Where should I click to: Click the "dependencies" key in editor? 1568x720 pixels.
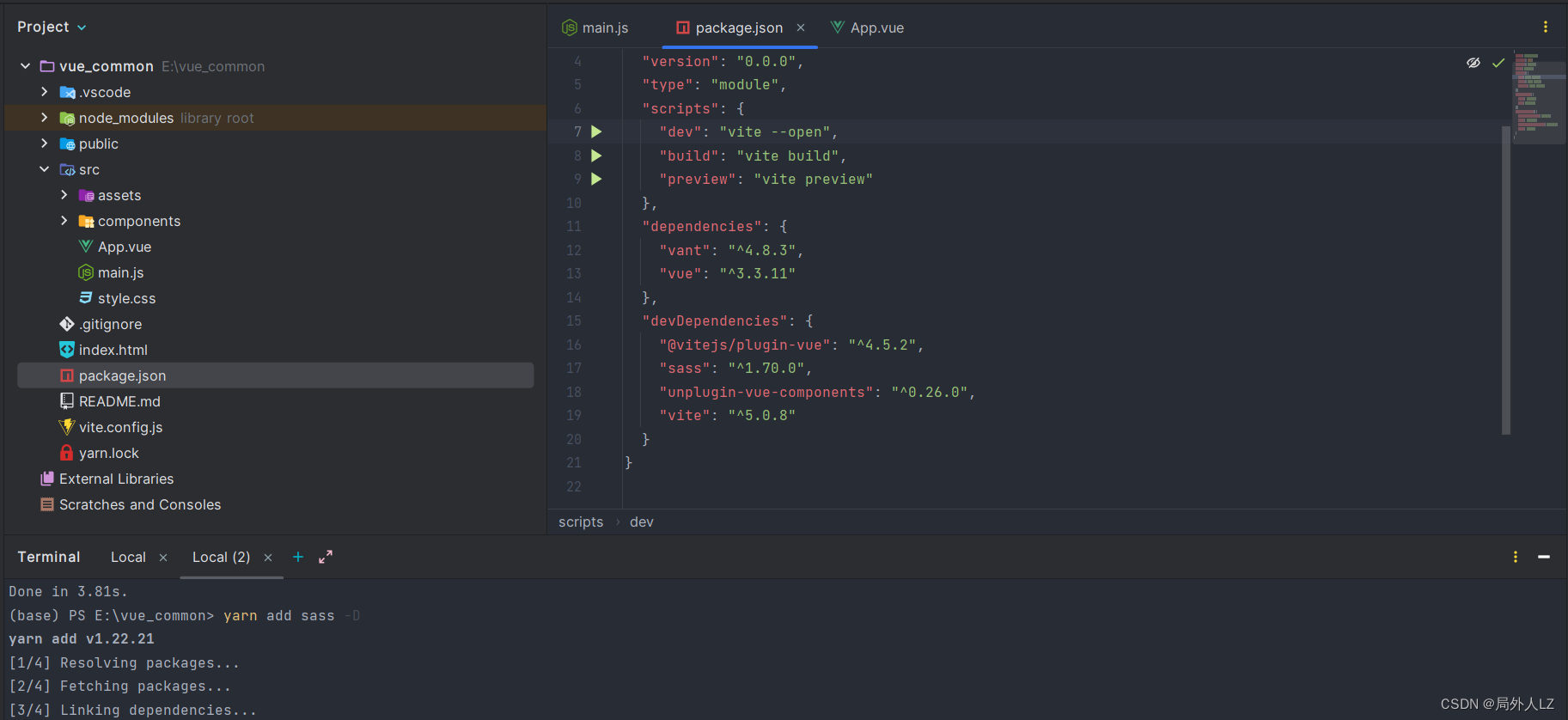pos(702,226)
